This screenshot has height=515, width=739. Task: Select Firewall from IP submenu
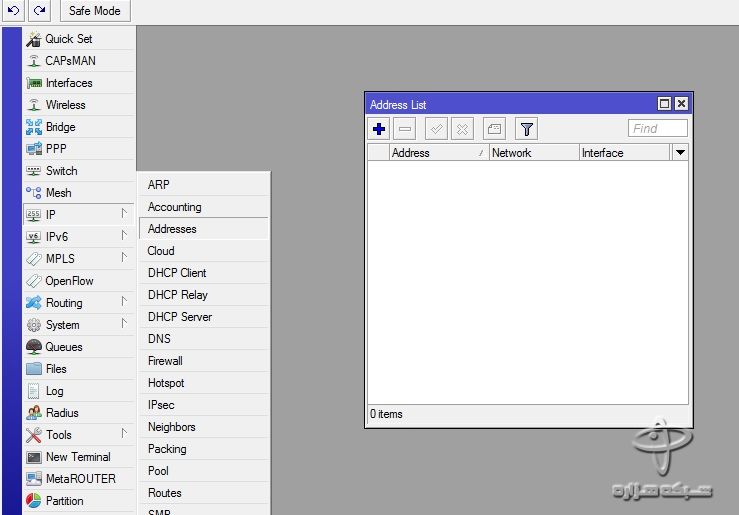pos(204,361)
